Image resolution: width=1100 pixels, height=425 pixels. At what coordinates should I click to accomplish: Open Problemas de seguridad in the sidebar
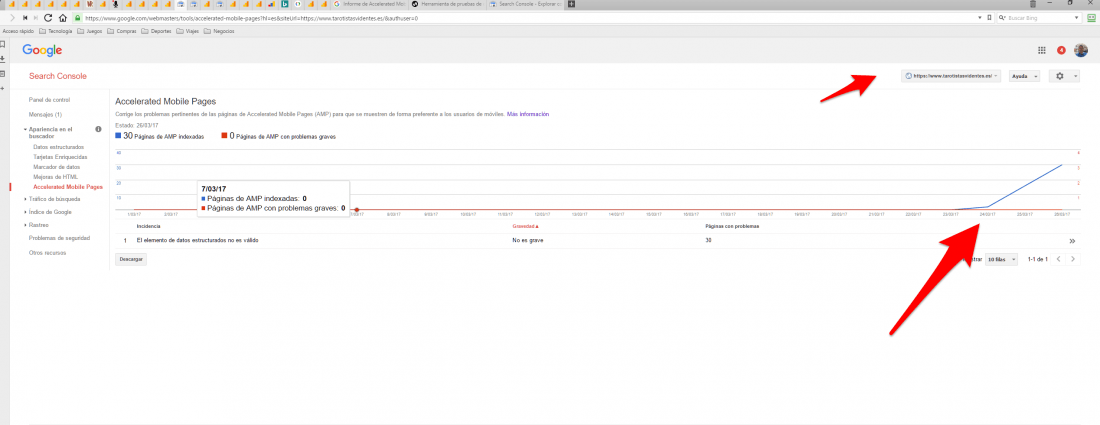click(59, 238)
